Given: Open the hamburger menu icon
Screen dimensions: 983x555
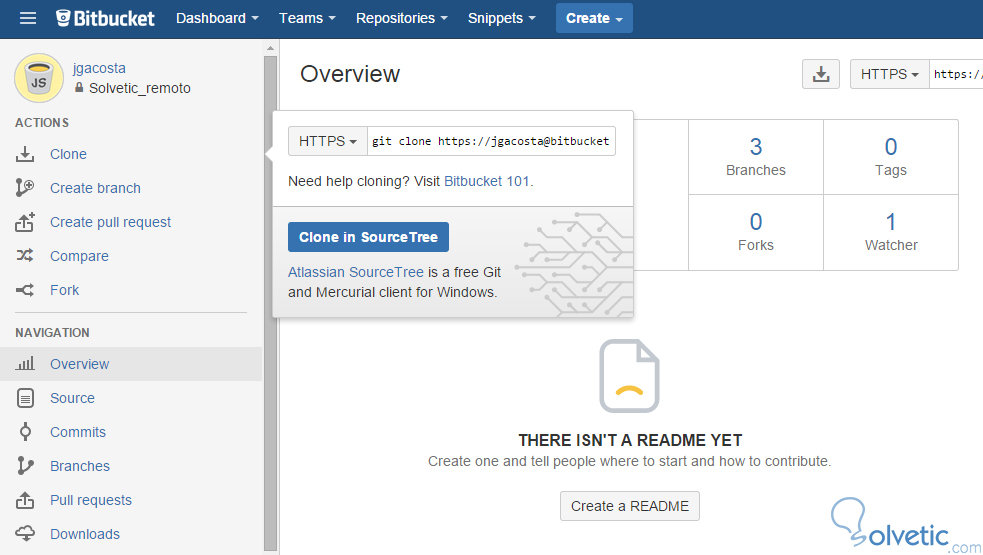Looking at the screenshot, I should point(28,18).
